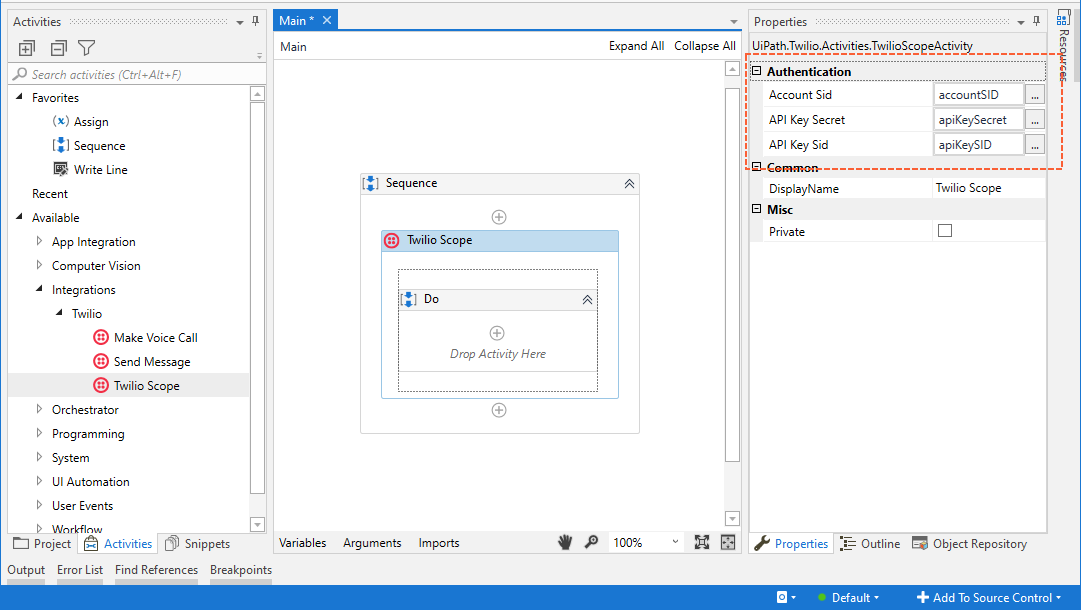Click Collapse All icon in Activities toolbar
This screenshot has height=610, width=1081.
click(59, 48)
